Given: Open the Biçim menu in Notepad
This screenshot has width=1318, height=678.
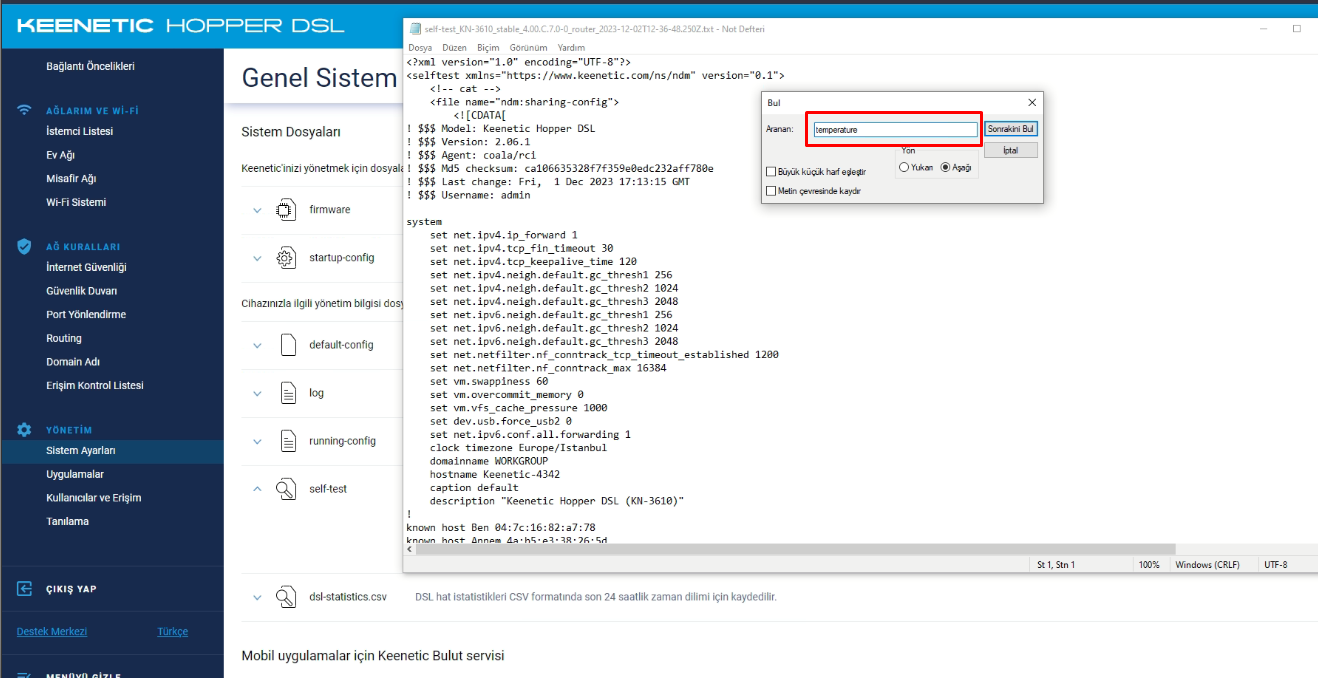Looking at the screenshot, I should coord(488,47).
